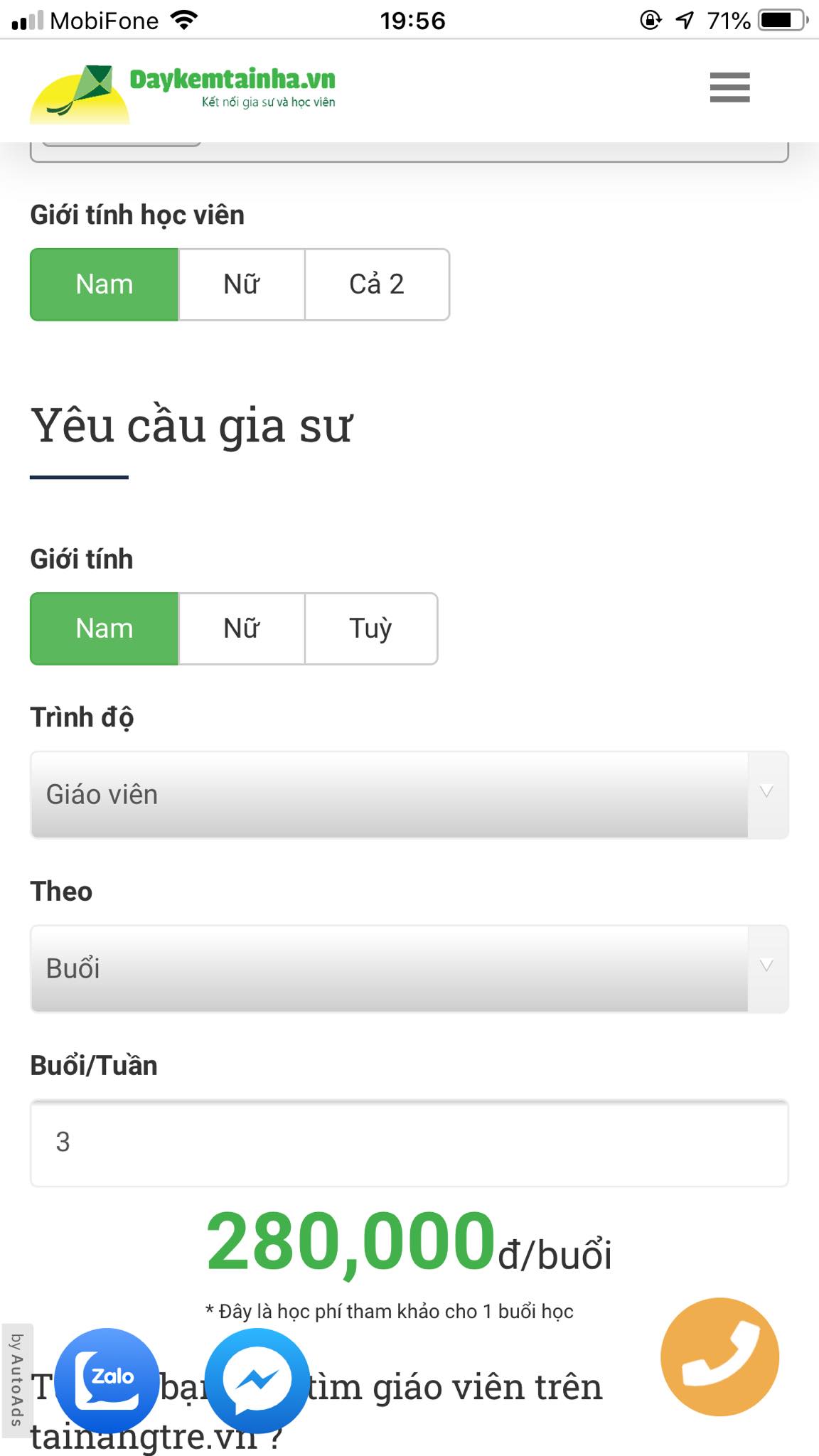Viewport: 819px width, 1456px height.
Task: Open Facebook Messenger chat
Action: [257, 1379]
